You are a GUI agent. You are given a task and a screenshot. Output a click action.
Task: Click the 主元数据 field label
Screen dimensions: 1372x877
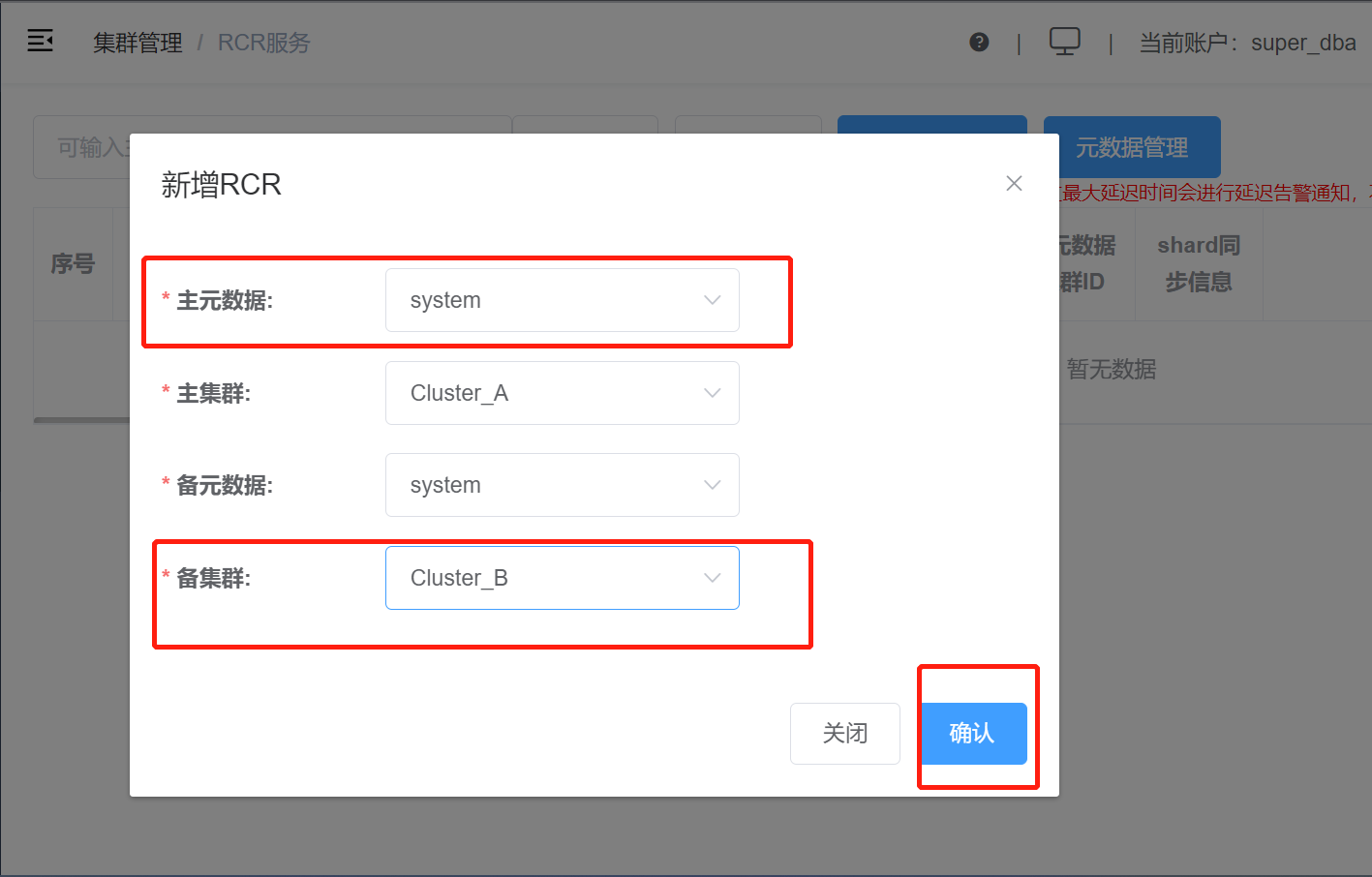point(225,300)
